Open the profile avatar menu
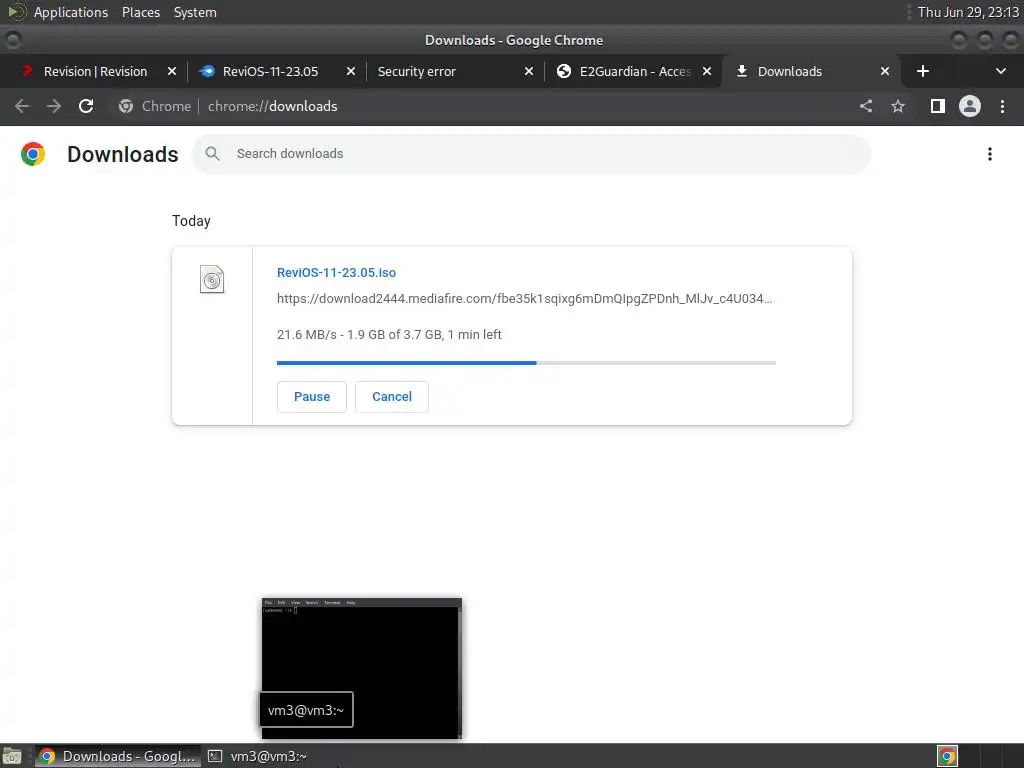 (970, 106)
